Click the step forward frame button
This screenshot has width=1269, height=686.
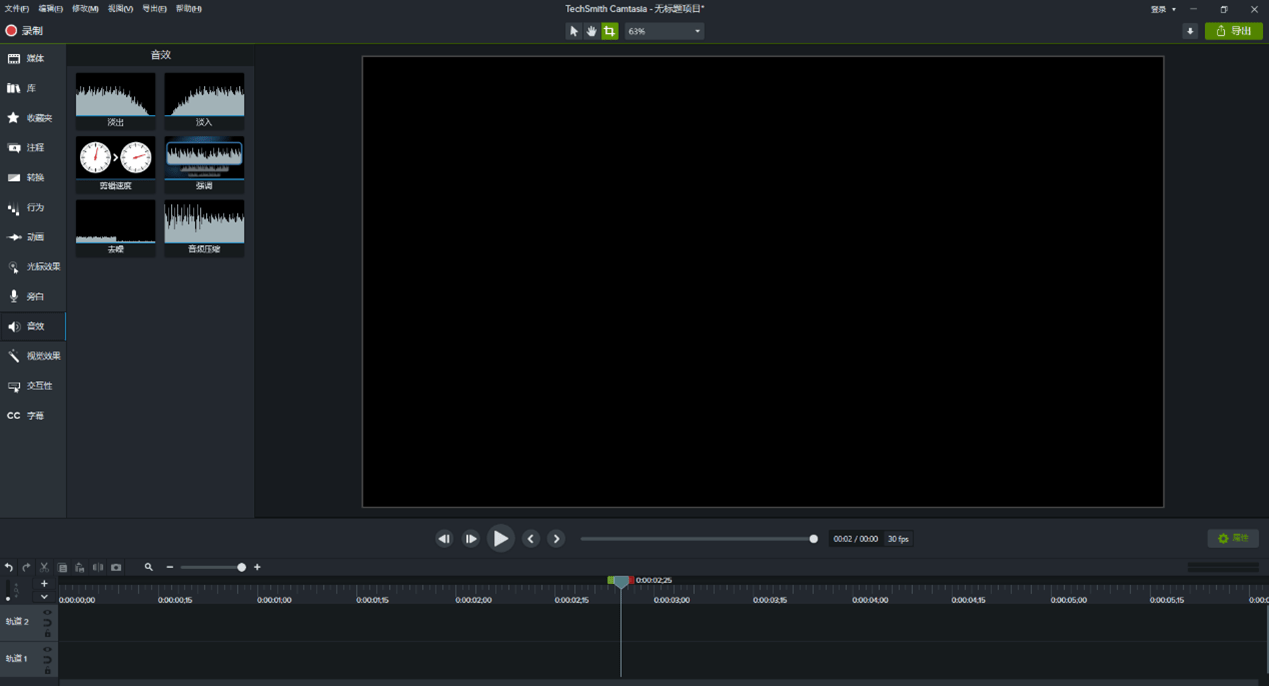point(470,539)
